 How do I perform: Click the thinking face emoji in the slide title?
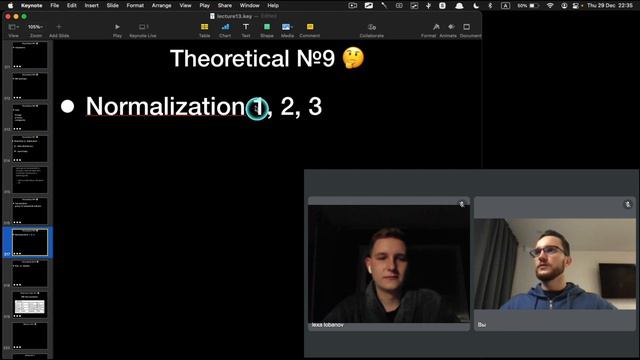[353, 58]
